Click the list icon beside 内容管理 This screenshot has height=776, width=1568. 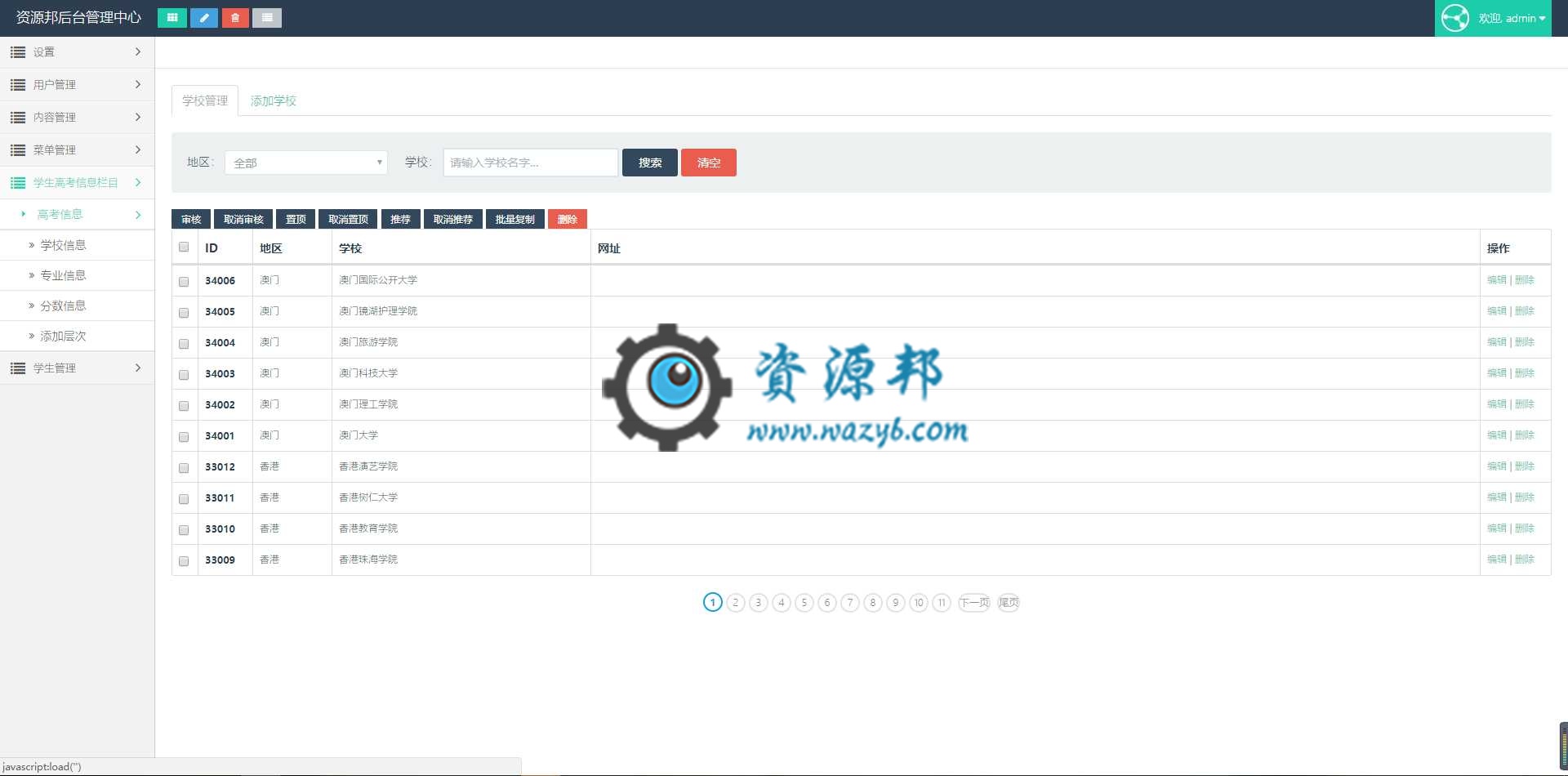[18, 118]
